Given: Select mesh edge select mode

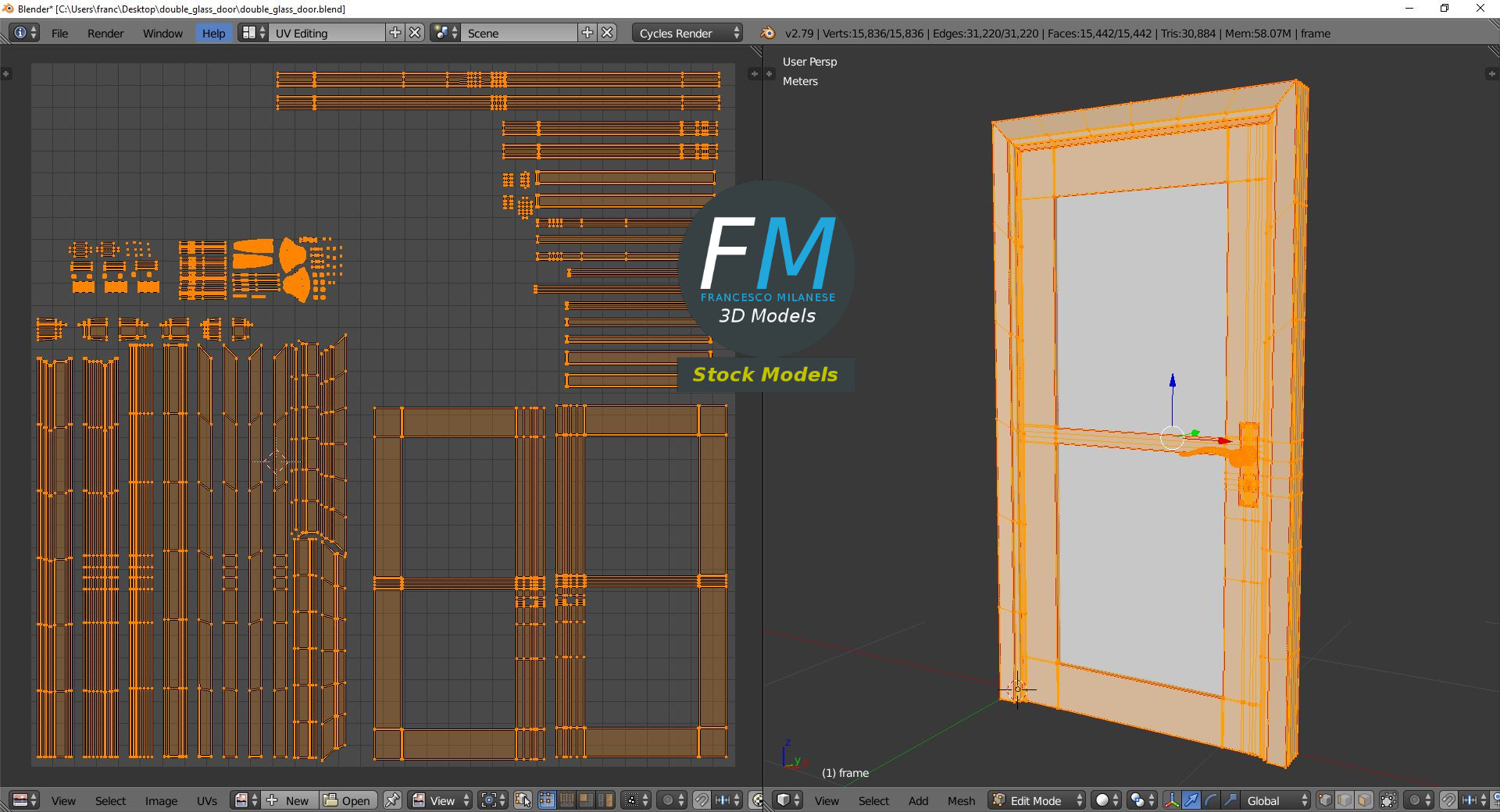Looking at the screenshot, I should [x=1345, y=800].
